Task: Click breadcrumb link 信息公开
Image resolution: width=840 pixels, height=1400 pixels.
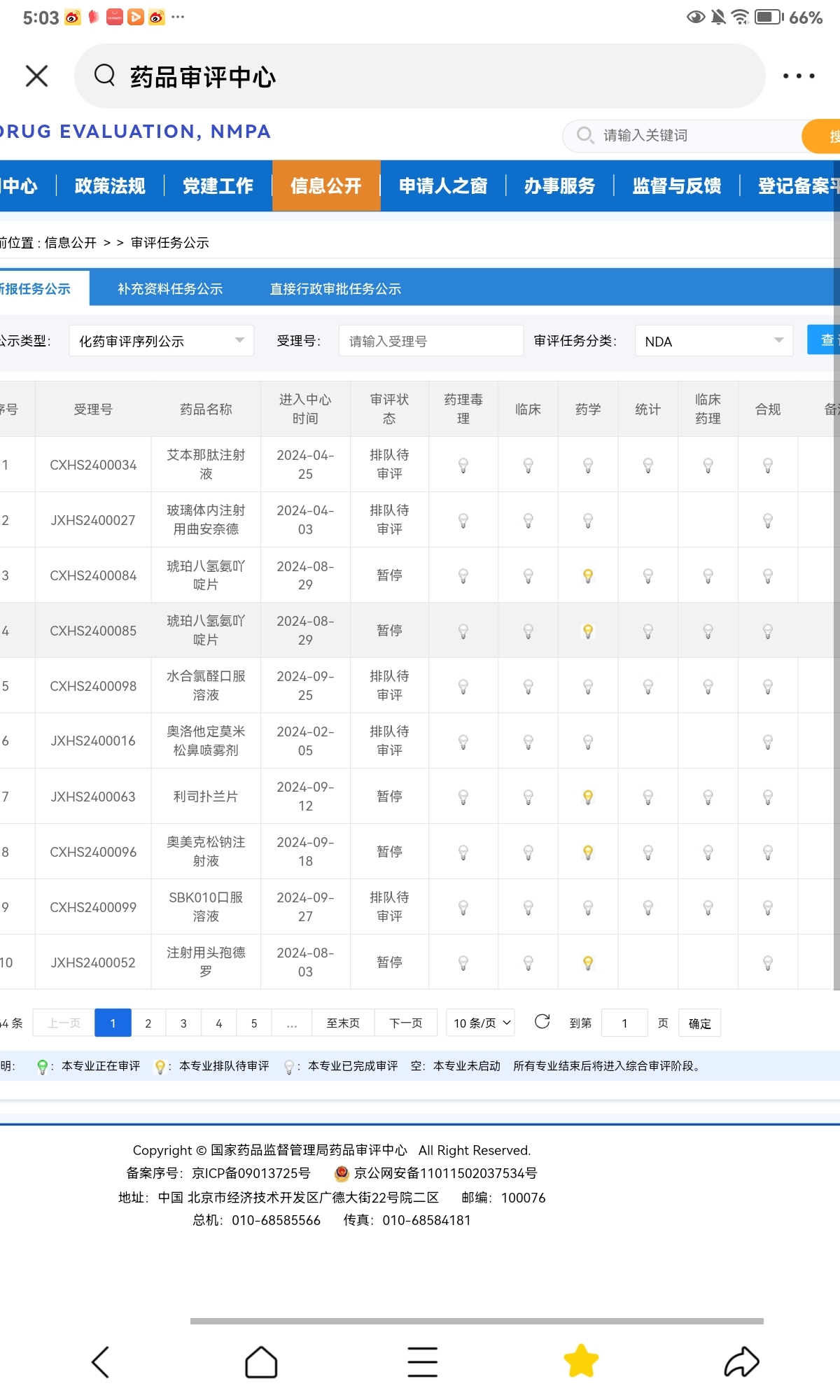Action: 70,242
